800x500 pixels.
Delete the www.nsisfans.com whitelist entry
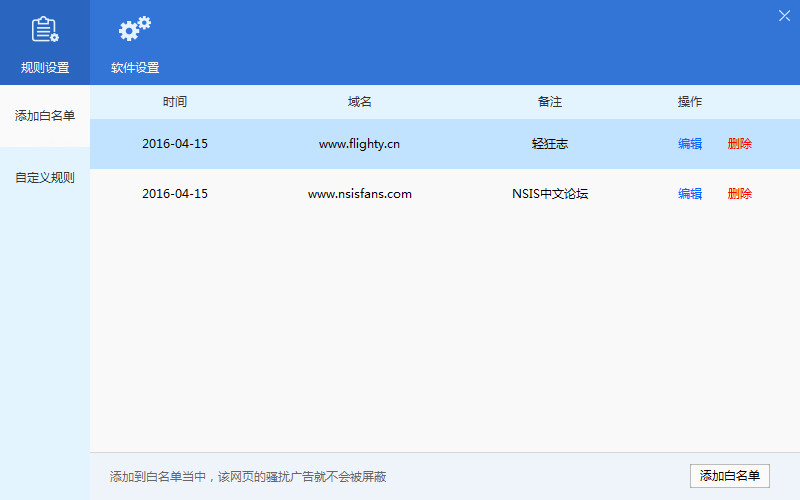coord(740,194)
